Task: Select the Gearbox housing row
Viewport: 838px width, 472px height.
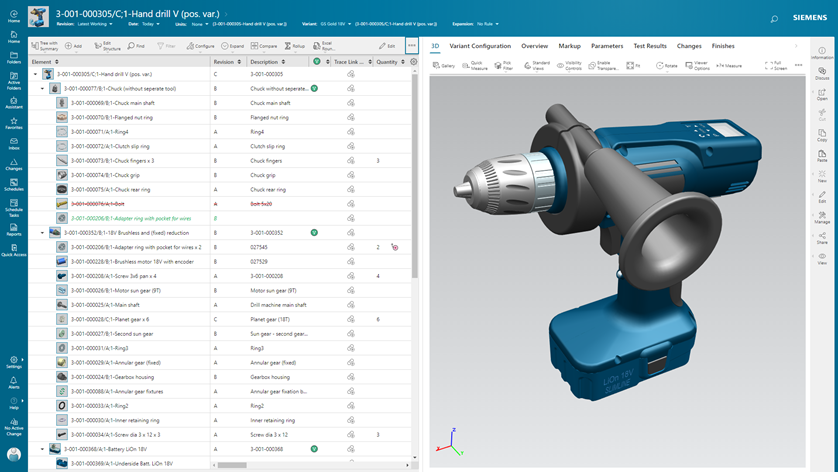Action: 220,377
